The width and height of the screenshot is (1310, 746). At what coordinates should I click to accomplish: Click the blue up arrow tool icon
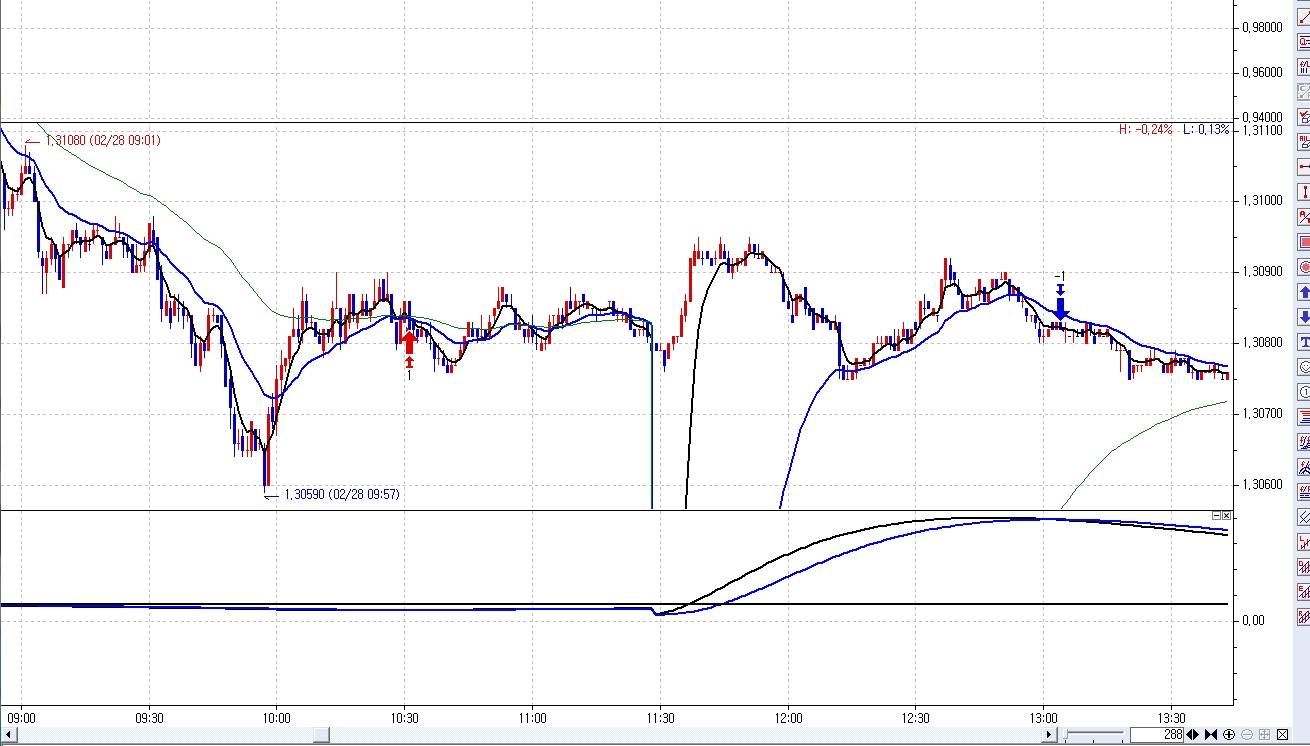(1303, 292)
